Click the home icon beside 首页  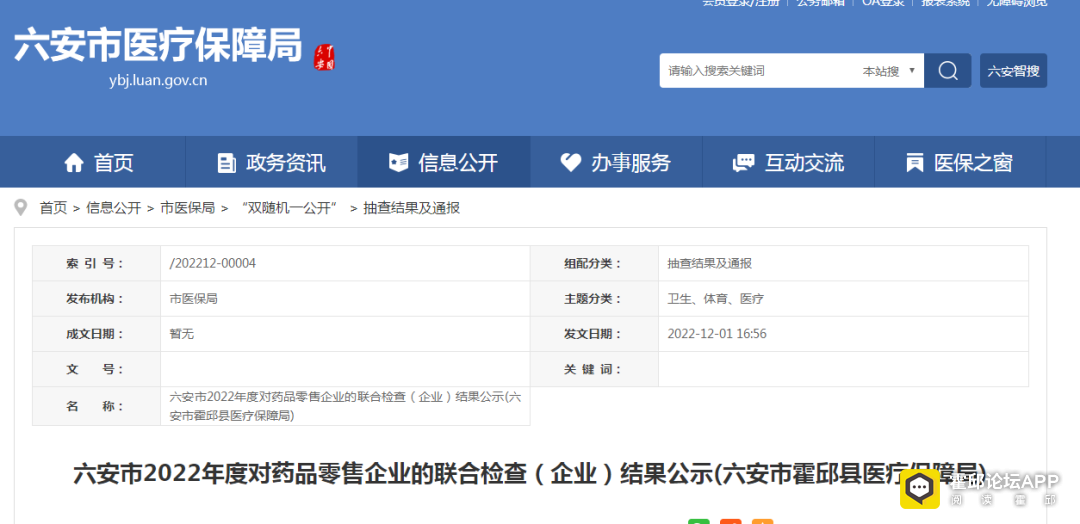click(x=74, y=163)
